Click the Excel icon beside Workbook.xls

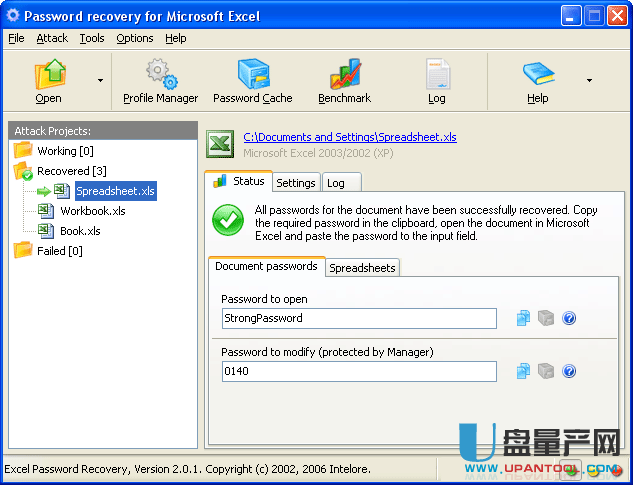pyautogui.click(x=46, y=211)
